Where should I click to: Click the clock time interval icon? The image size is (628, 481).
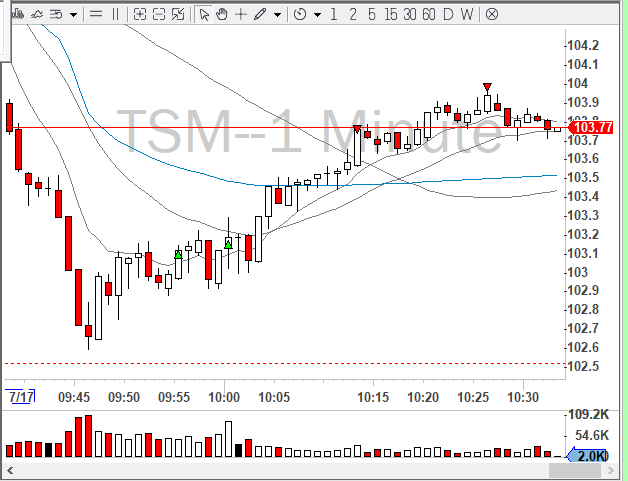[x=300, y=15]
